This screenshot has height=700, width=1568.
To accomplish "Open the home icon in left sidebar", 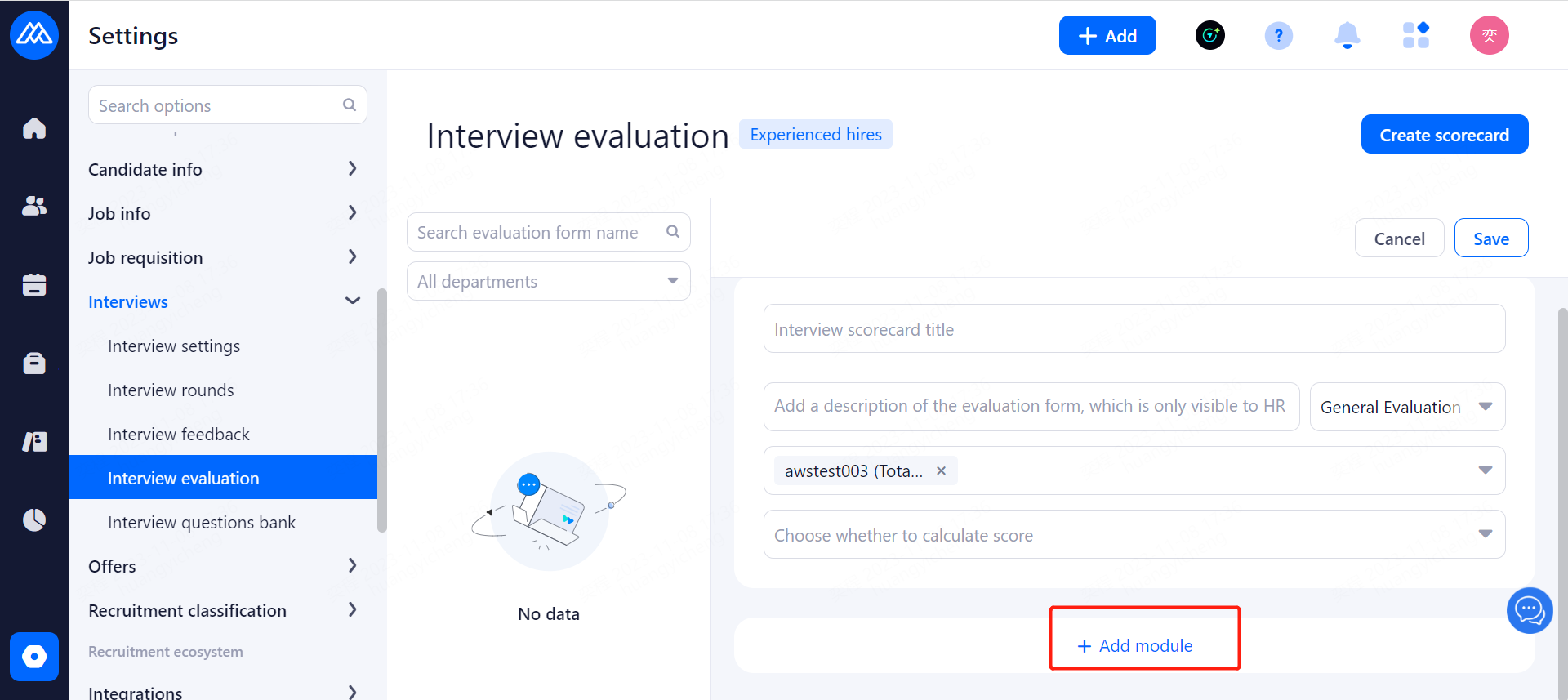I will [x=34, y=128].
